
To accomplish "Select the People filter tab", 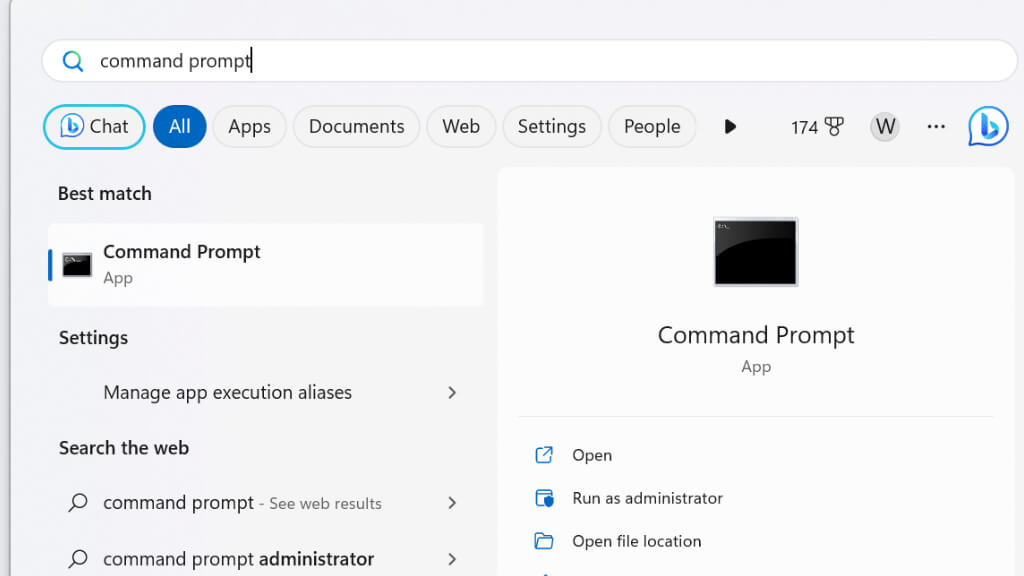I will 652,127.
